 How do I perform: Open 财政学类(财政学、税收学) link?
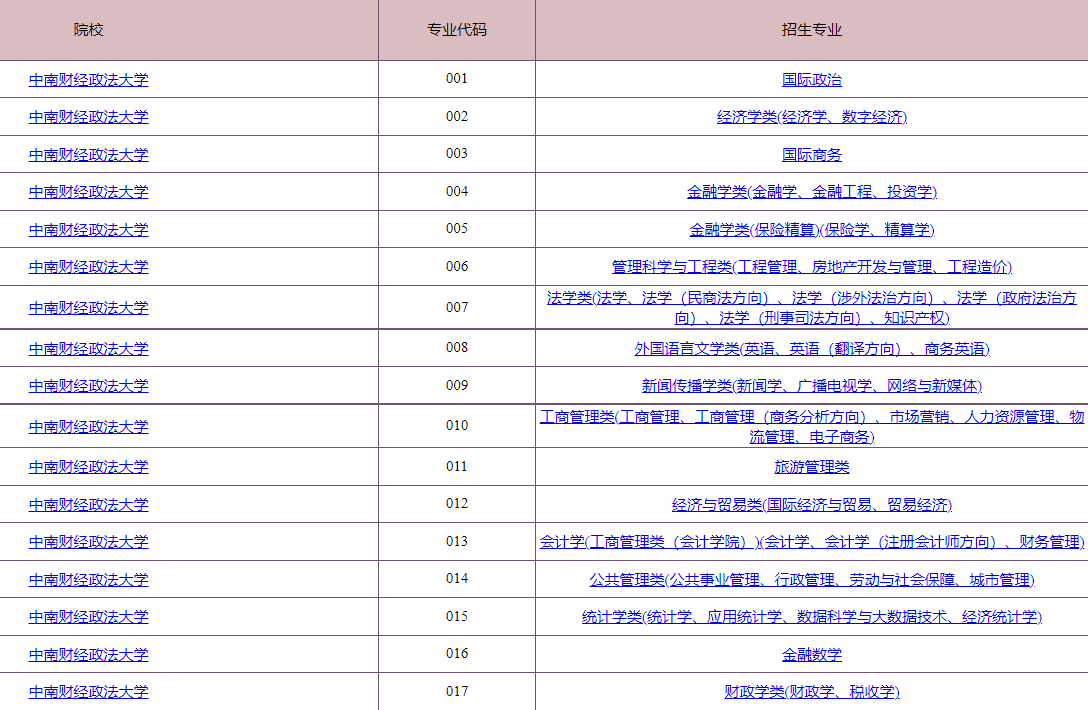[811, 692]
